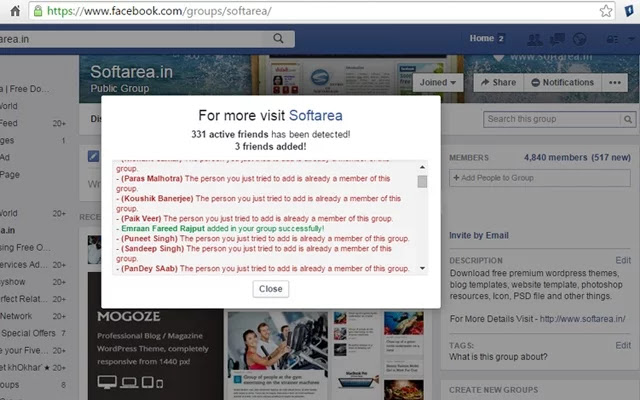Go to Facebook Home

coord(482,38)
